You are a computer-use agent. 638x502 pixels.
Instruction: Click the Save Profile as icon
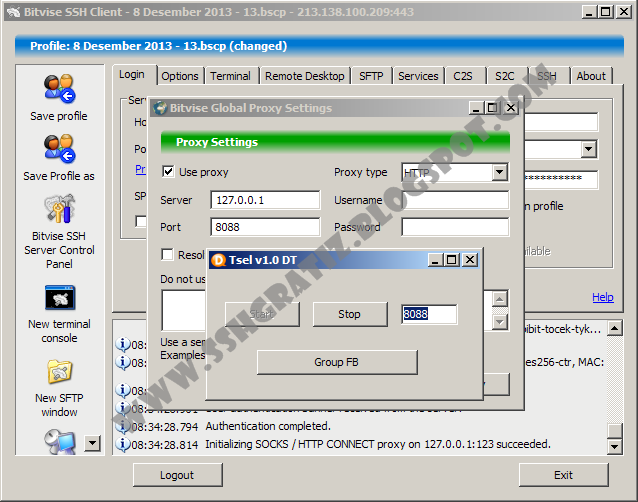[59, 148]
